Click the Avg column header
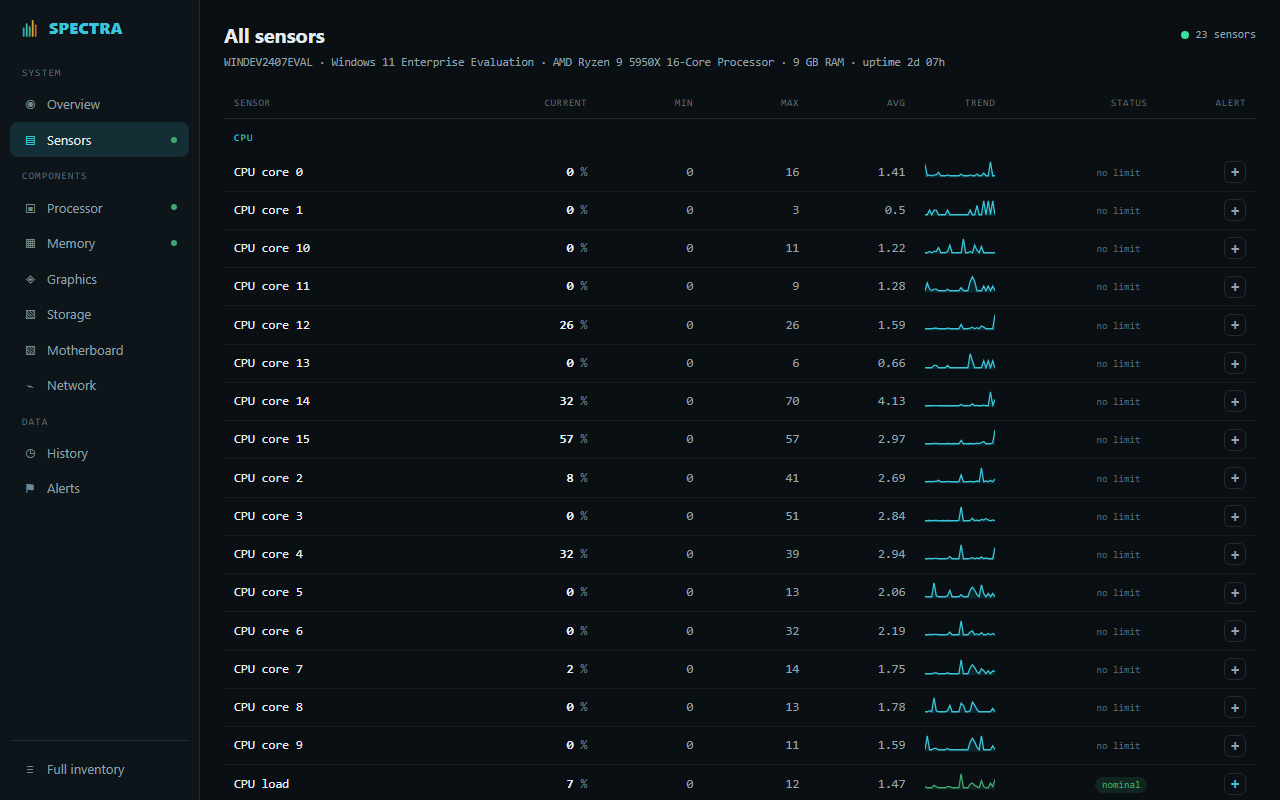This screenshot has height=800, width=1280. point(896,103)
